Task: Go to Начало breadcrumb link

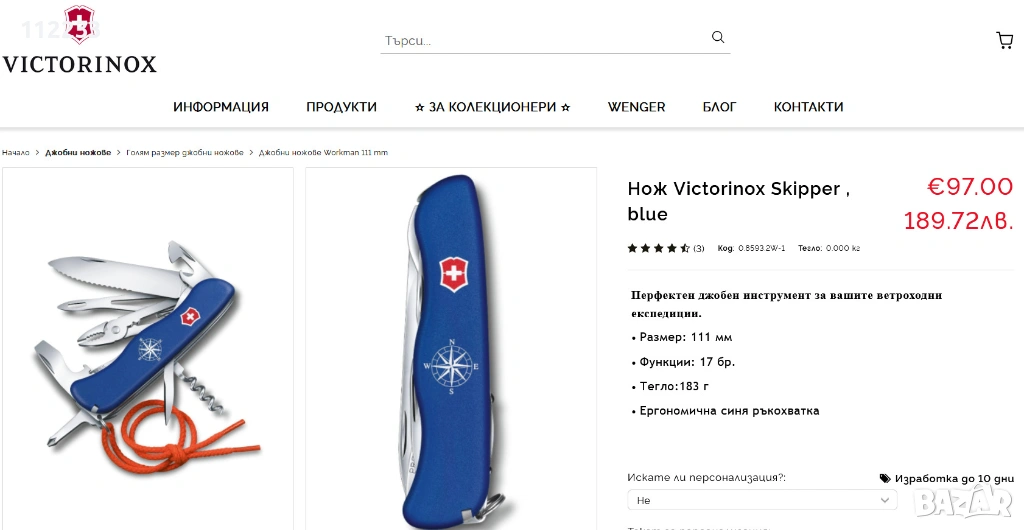Action: 16,152
